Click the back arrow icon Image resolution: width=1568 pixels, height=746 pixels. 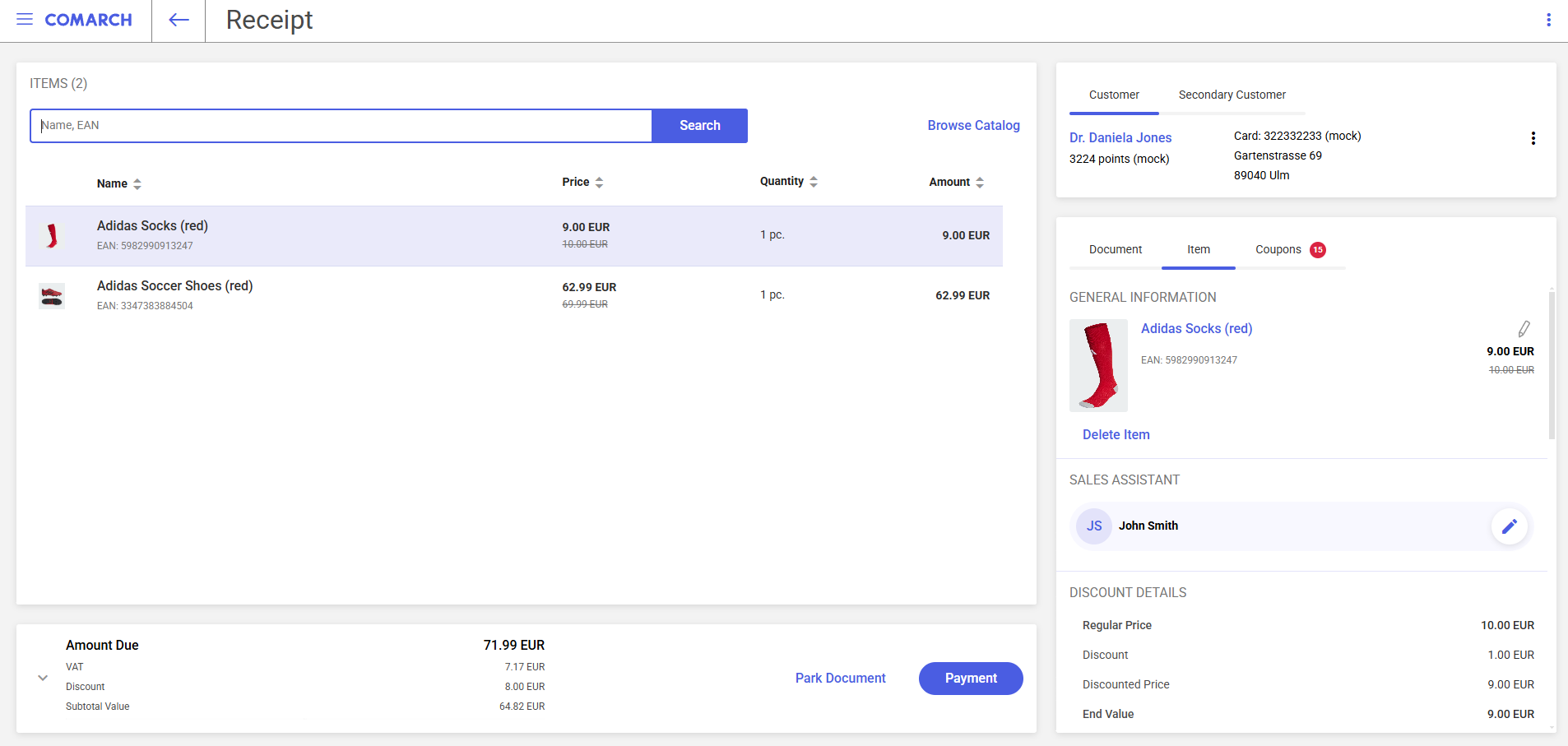click(x=179, y=20)
